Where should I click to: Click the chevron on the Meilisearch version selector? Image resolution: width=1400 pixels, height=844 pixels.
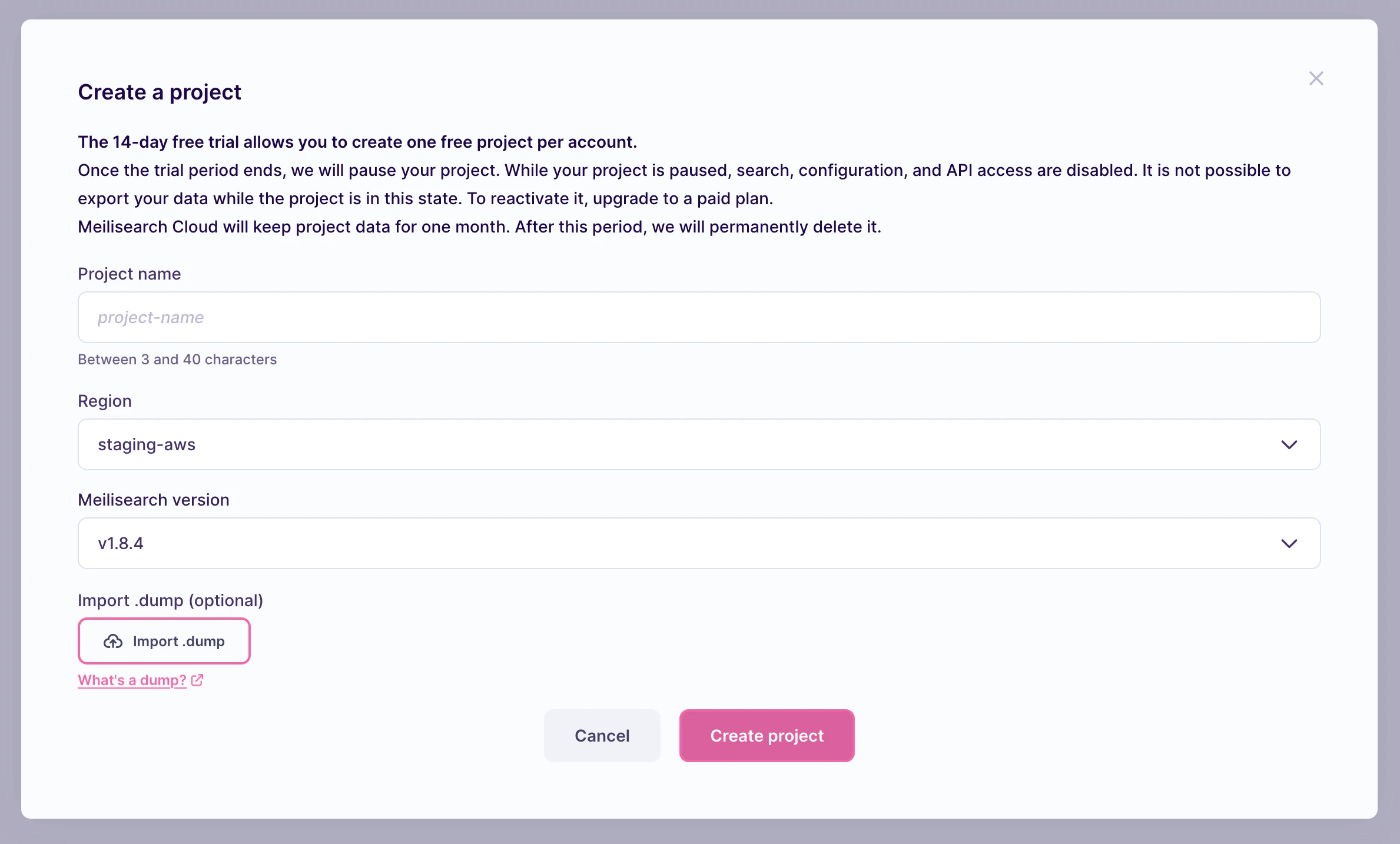pyautogui.click(x=1290, y=543)
